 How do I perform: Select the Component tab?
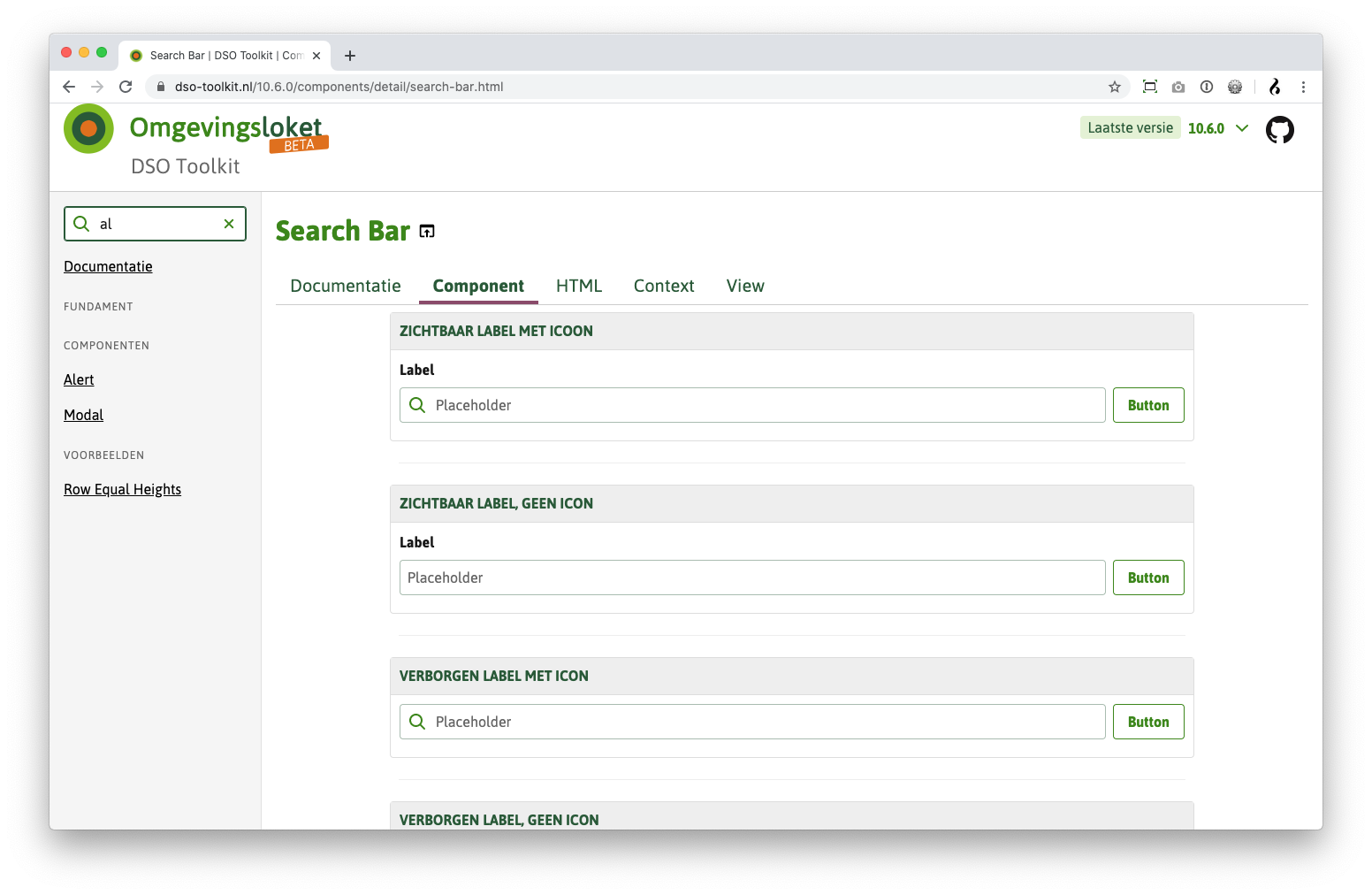[x=478, y=286]
